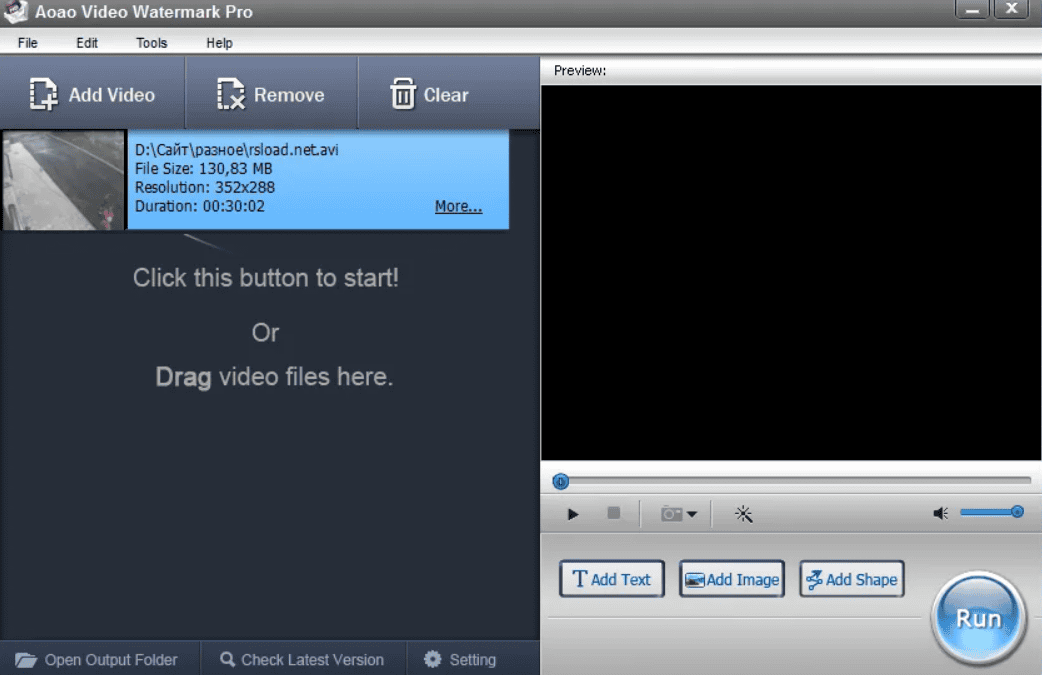The width and height of the screenshot is (1042, 675).
Task: Start processing with the Run button
Action: click(x=978, y=618)
